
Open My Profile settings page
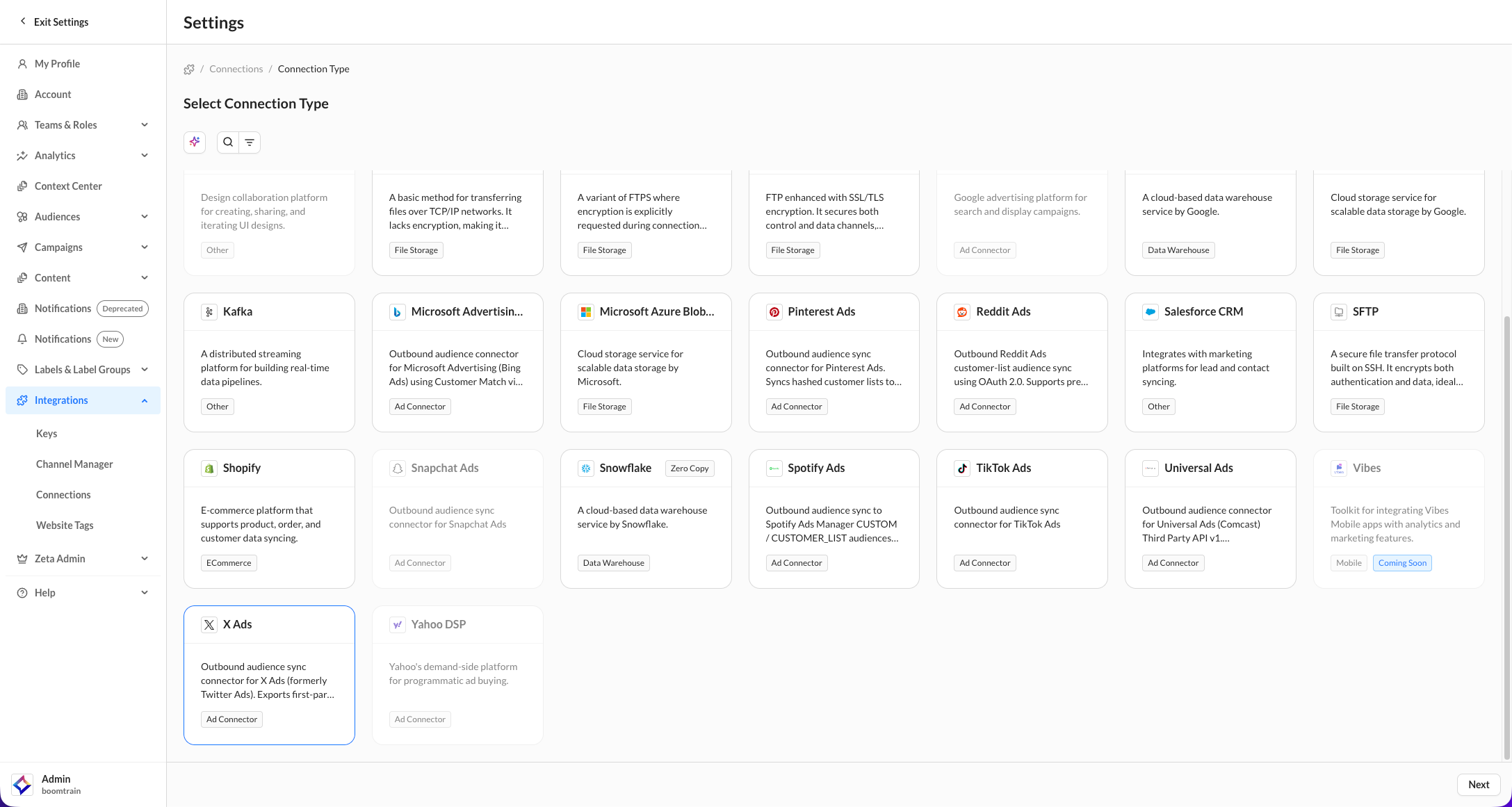(83, 64)
